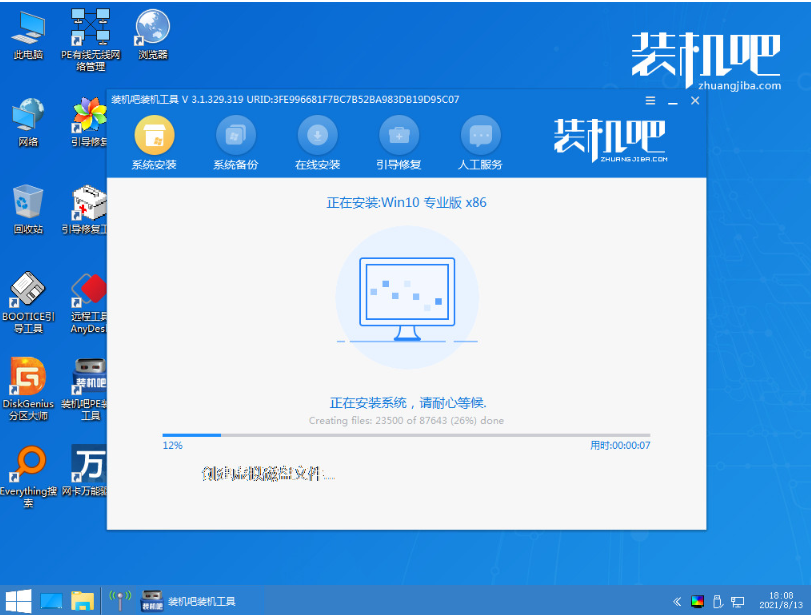Launch PE有线无线网络管理 shortcut
The image size is (811, 615).
[91, 40]
